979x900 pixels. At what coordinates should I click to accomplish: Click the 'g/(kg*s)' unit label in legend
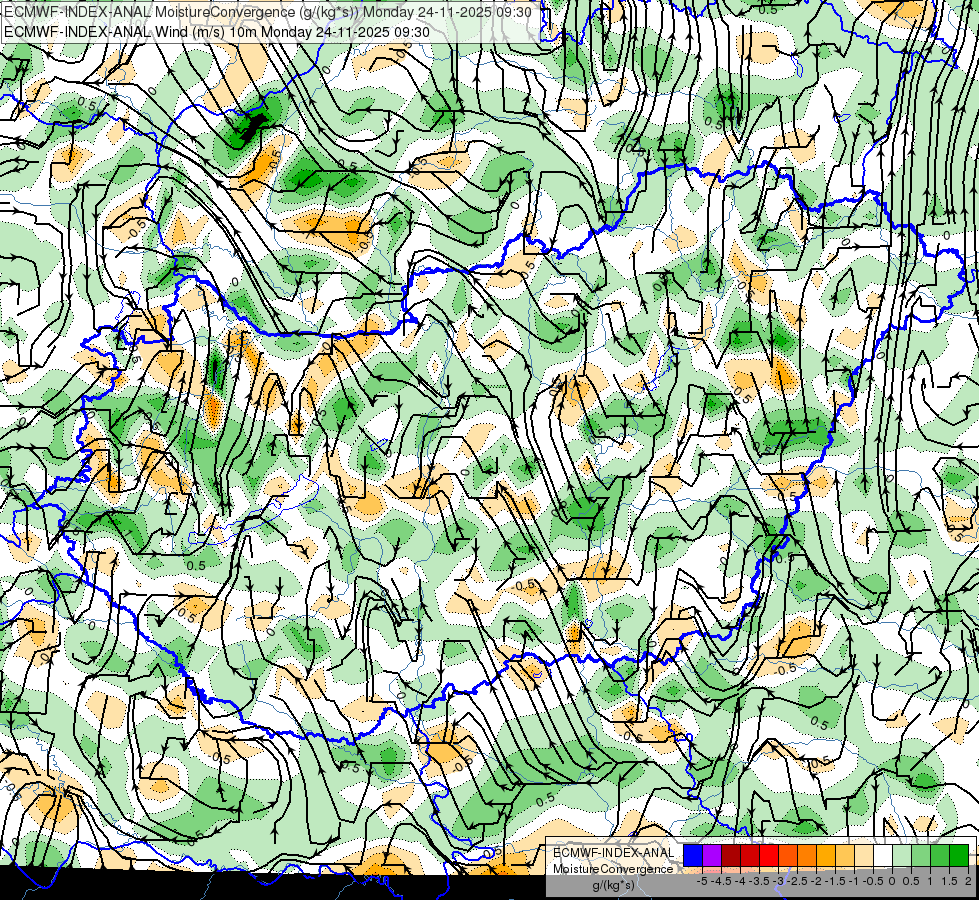point(614,885)
